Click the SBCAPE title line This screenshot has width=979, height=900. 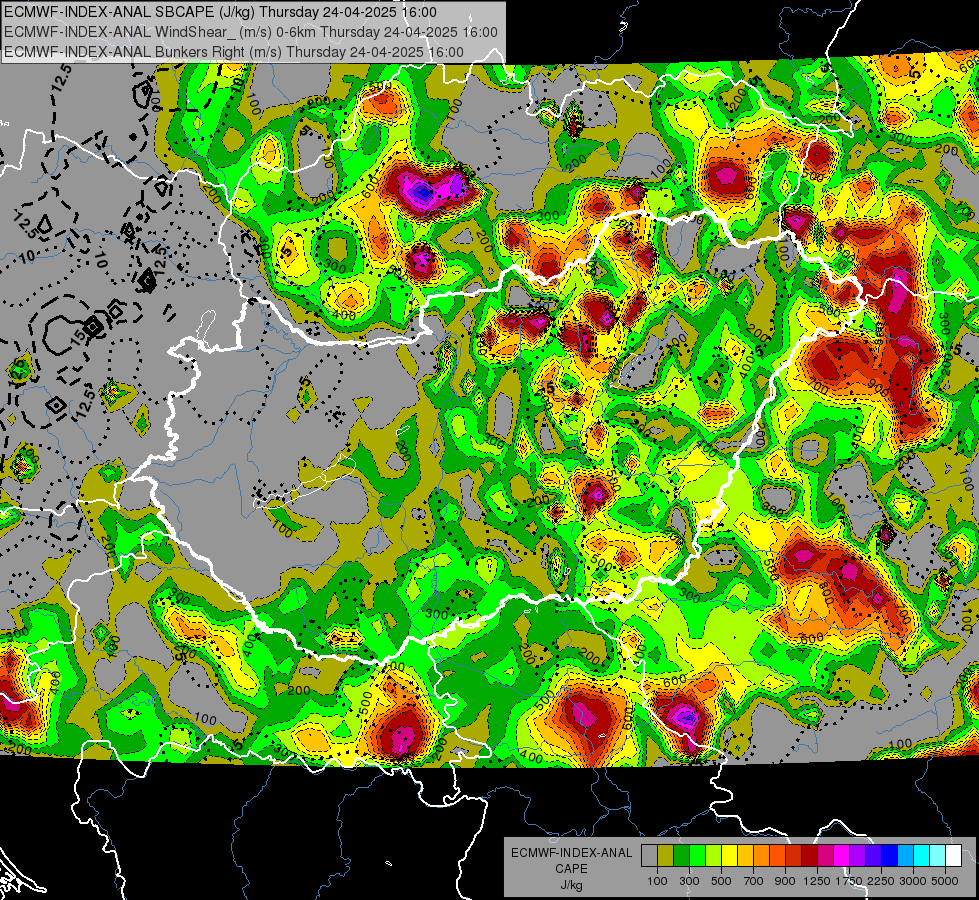pos(220,12)
